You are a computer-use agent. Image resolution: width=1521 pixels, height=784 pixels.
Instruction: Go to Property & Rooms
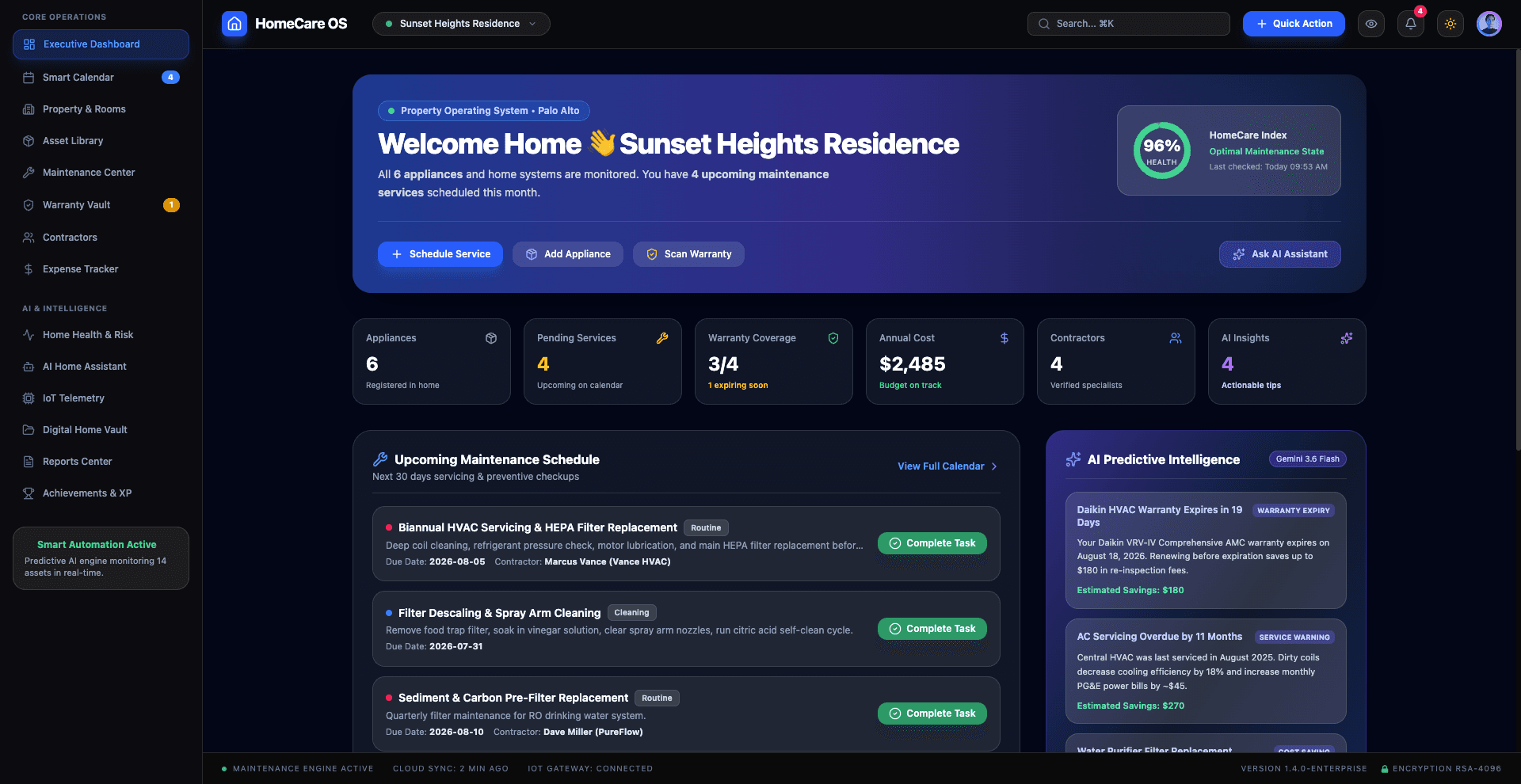pyautogui.click(x=101, y=109)
